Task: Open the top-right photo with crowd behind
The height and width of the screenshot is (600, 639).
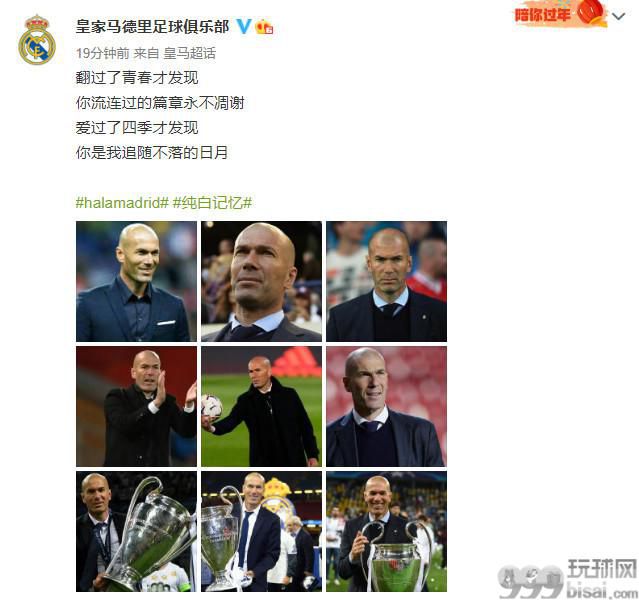Action: [x=386, y=281]
